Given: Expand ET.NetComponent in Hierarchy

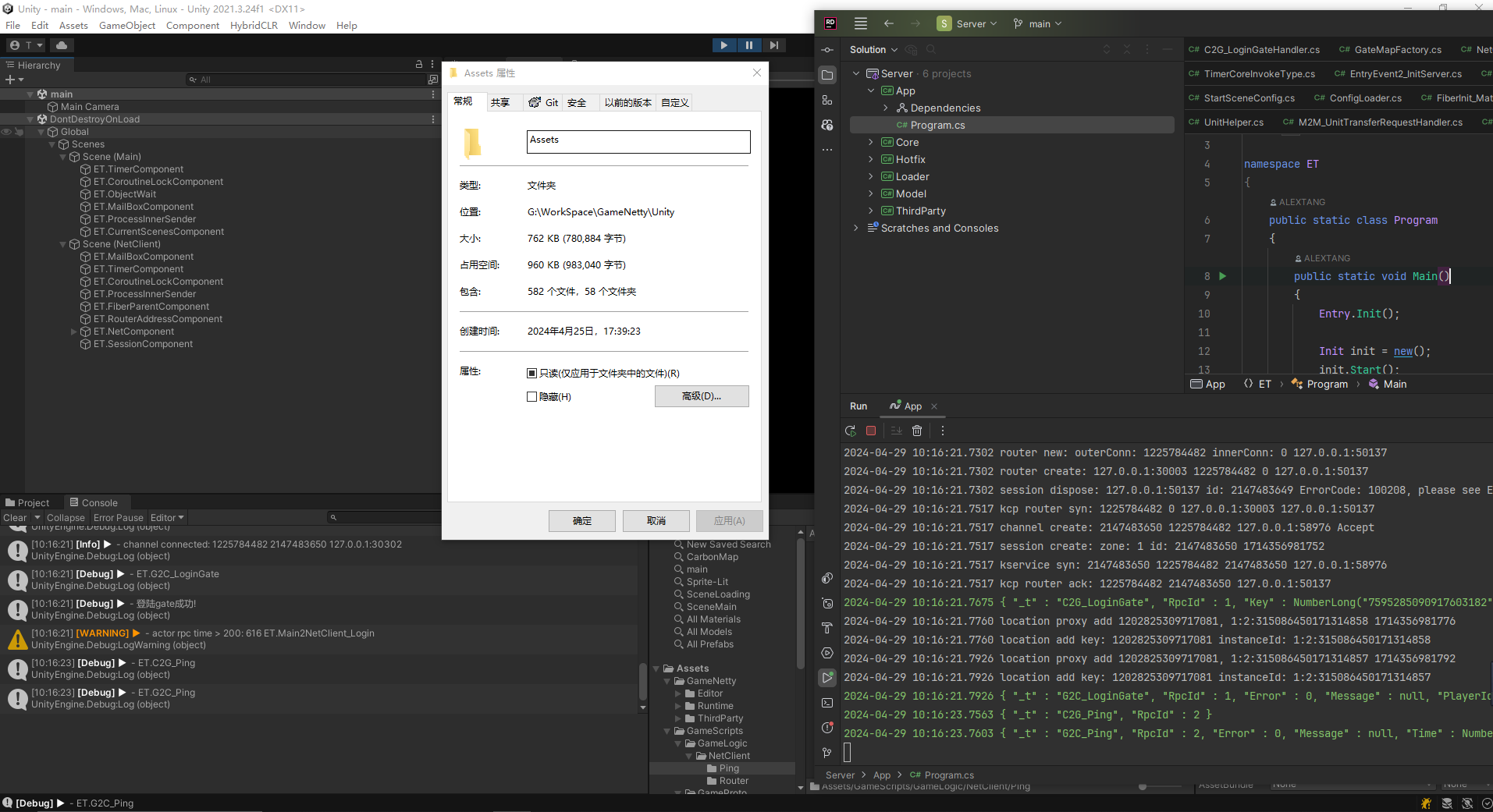Looking at the screenshot, I should pyautogui.click(x=74, y=332).
